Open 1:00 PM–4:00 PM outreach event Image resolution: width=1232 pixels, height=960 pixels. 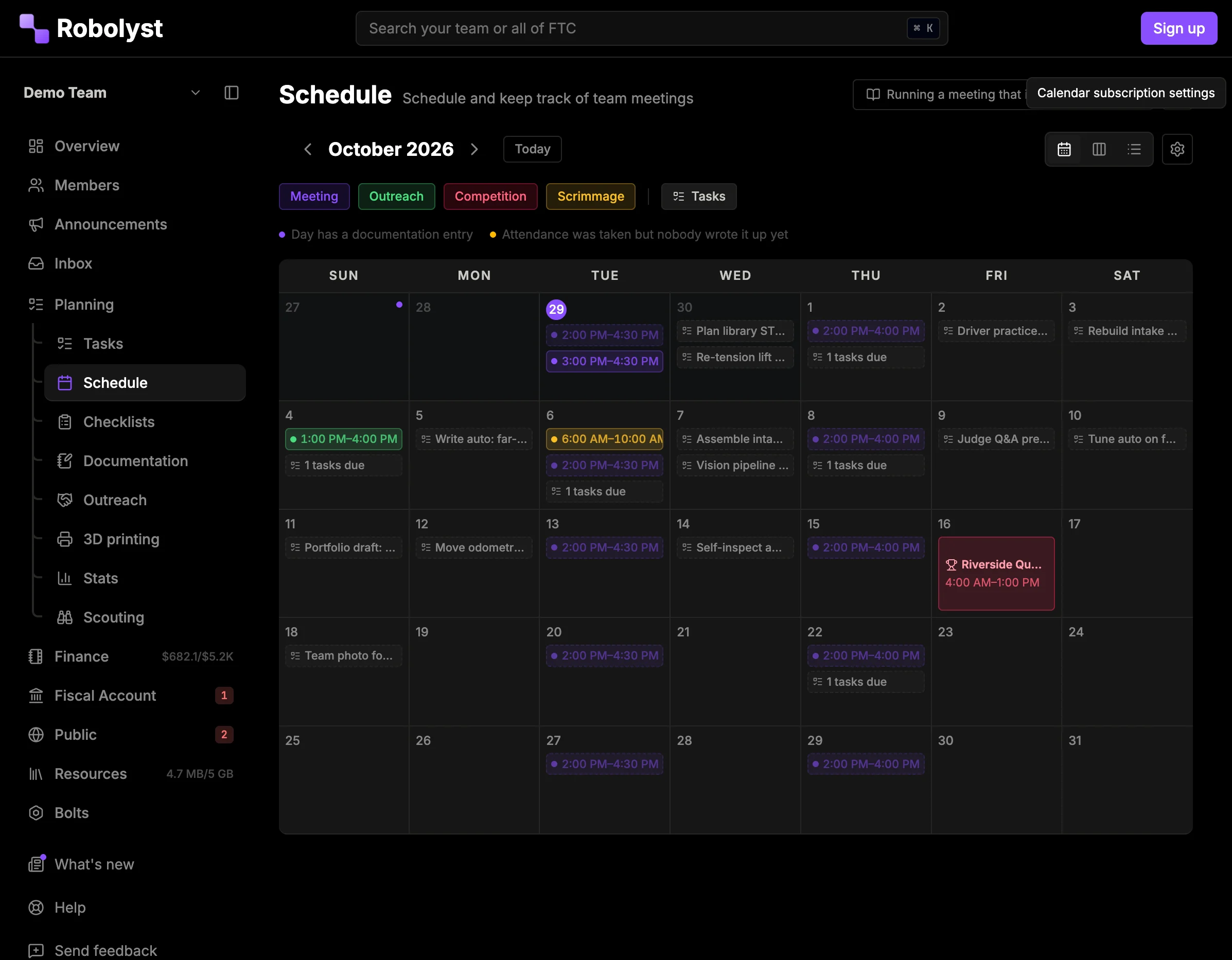click(343, 439)
